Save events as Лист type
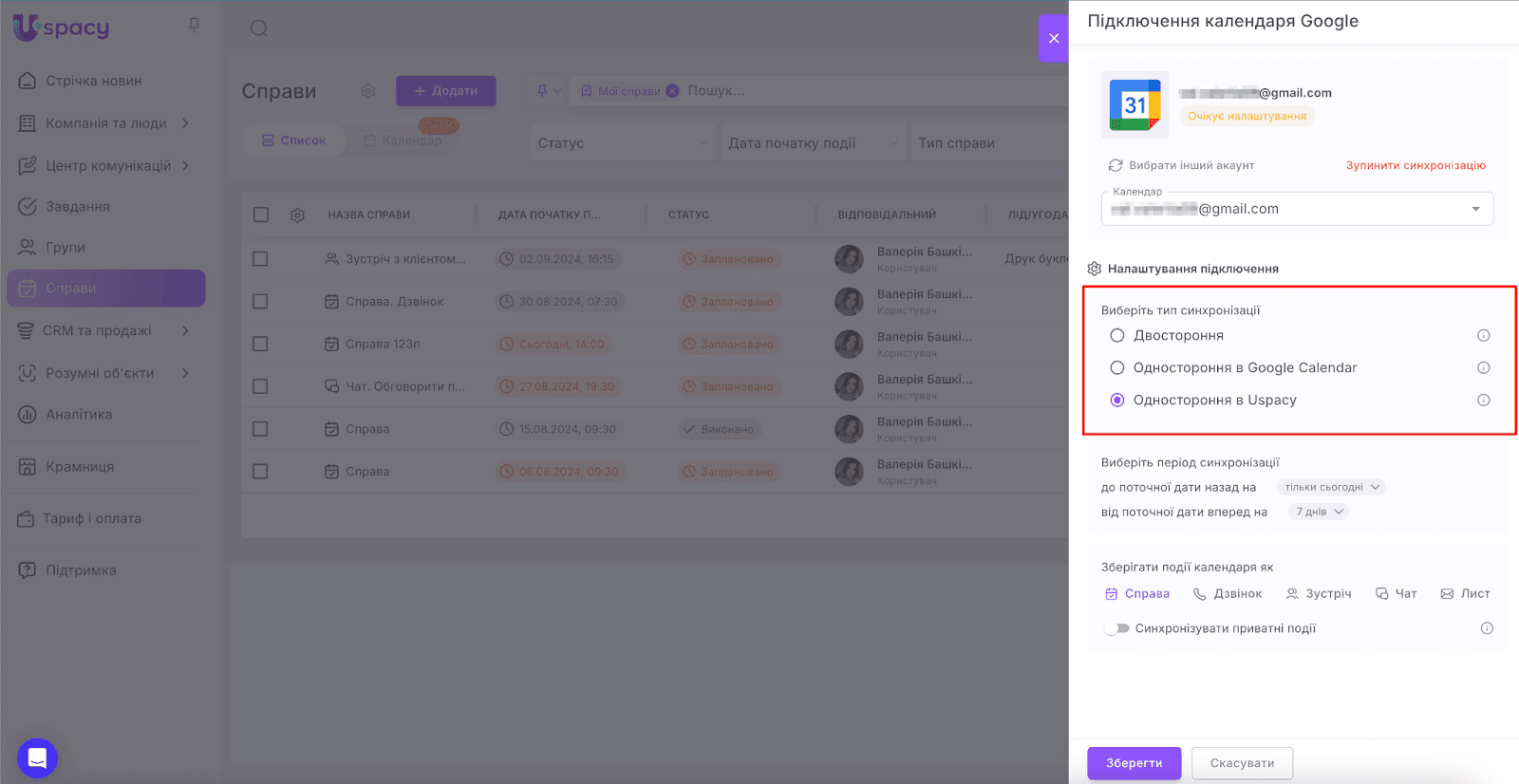The width and height of the screenshot is (1519, 784). [x=1465, y=594]
